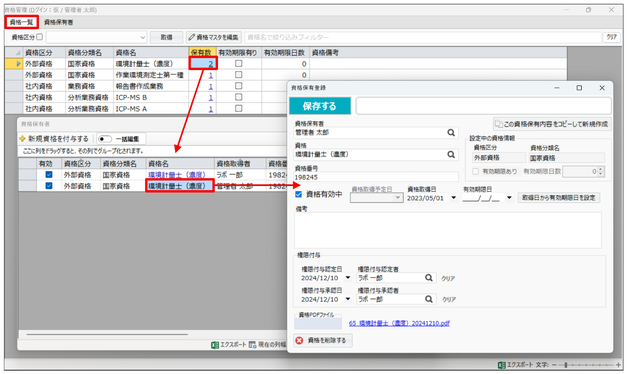Switch to the 資格保有者 tab
Screen dimensions: 627x374
point(58,22)
